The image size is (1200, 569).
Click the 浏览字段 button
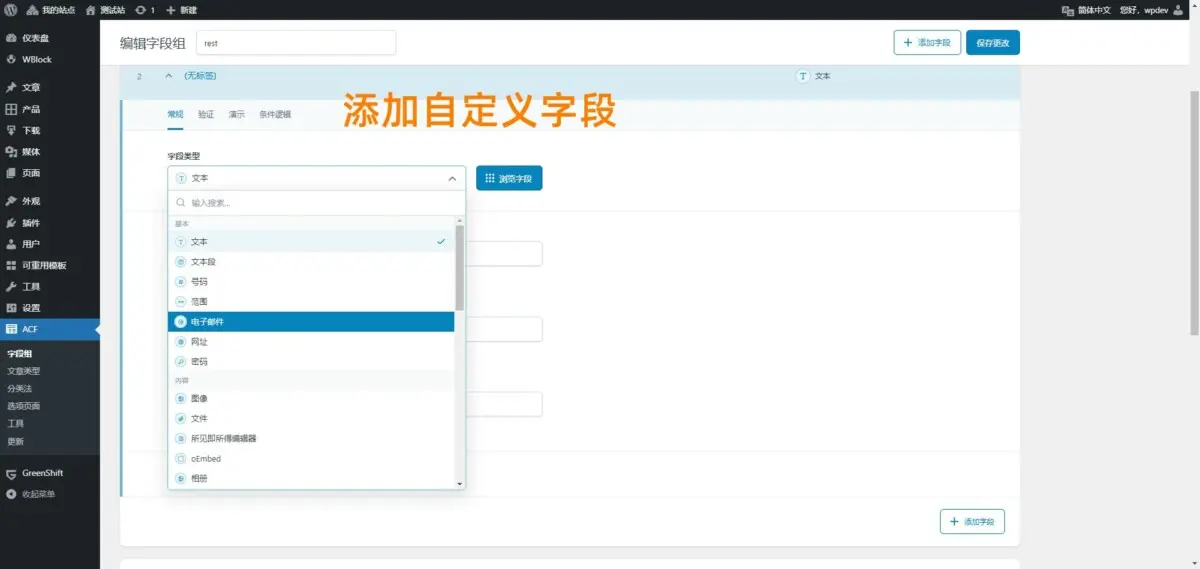coord(509,178)
